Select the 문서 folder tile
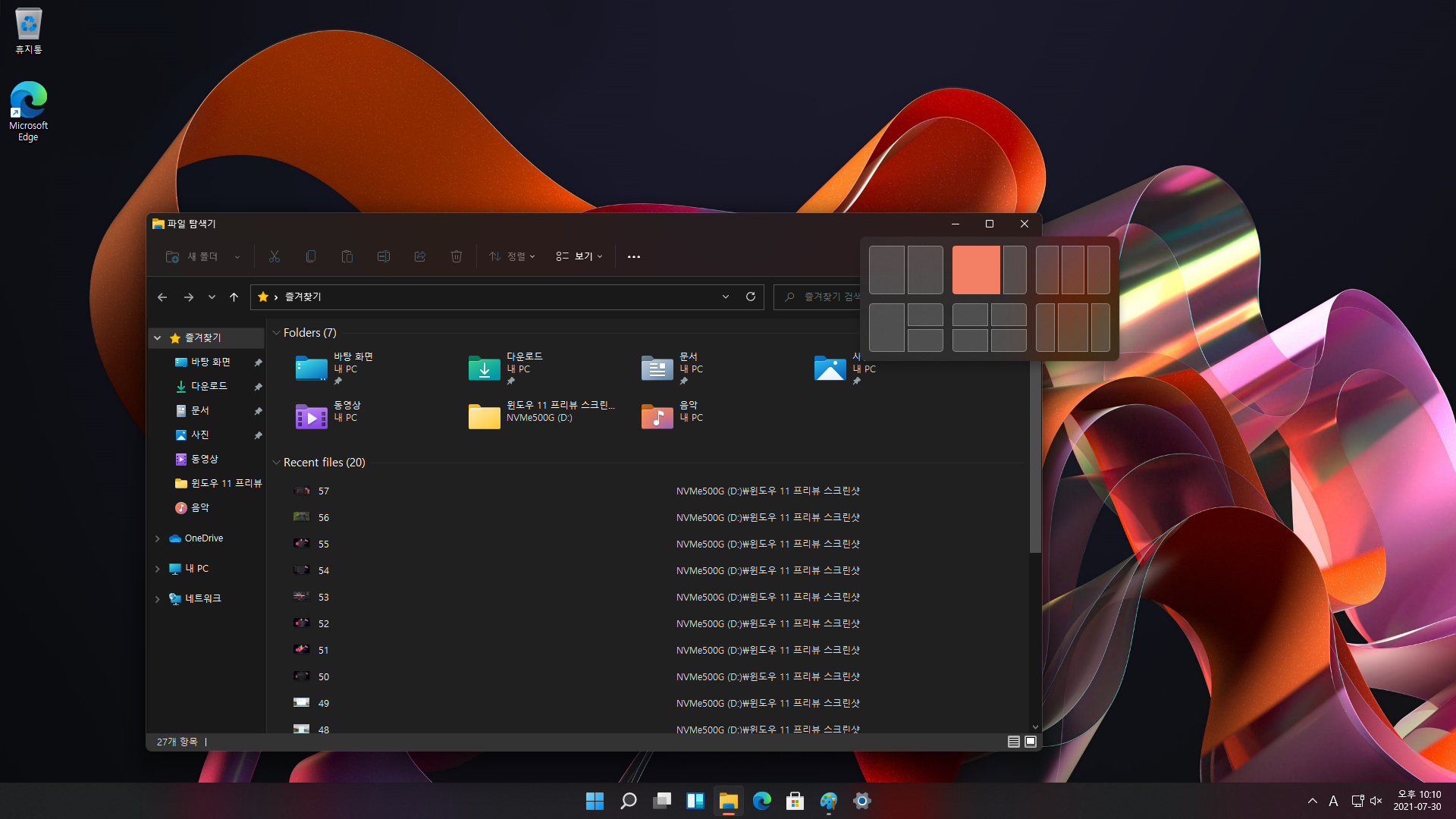Image resolution: width=1456 pixels, height=819 pixels. coord(673,369)
